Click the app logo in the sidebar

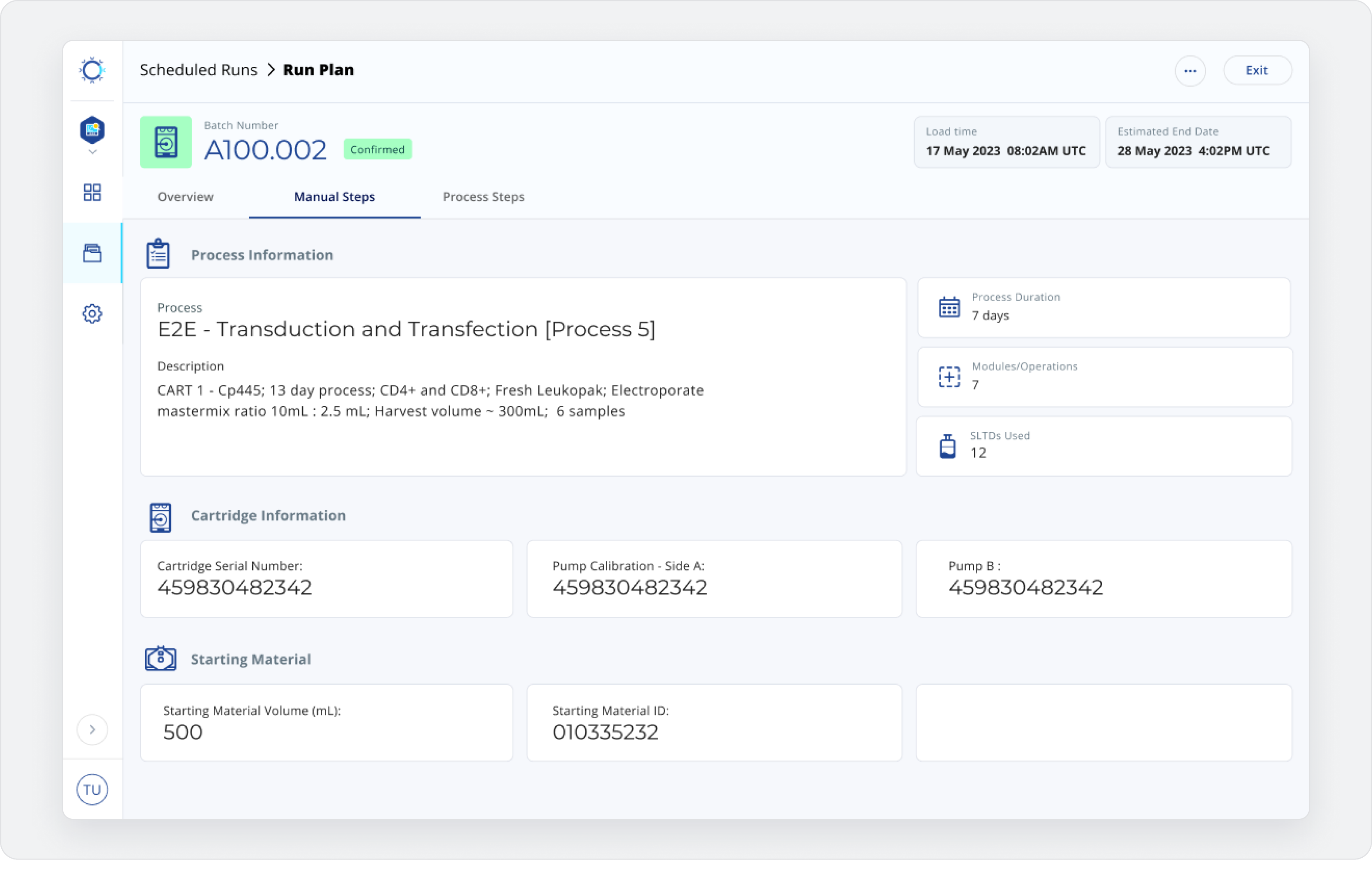coord(92,71)
